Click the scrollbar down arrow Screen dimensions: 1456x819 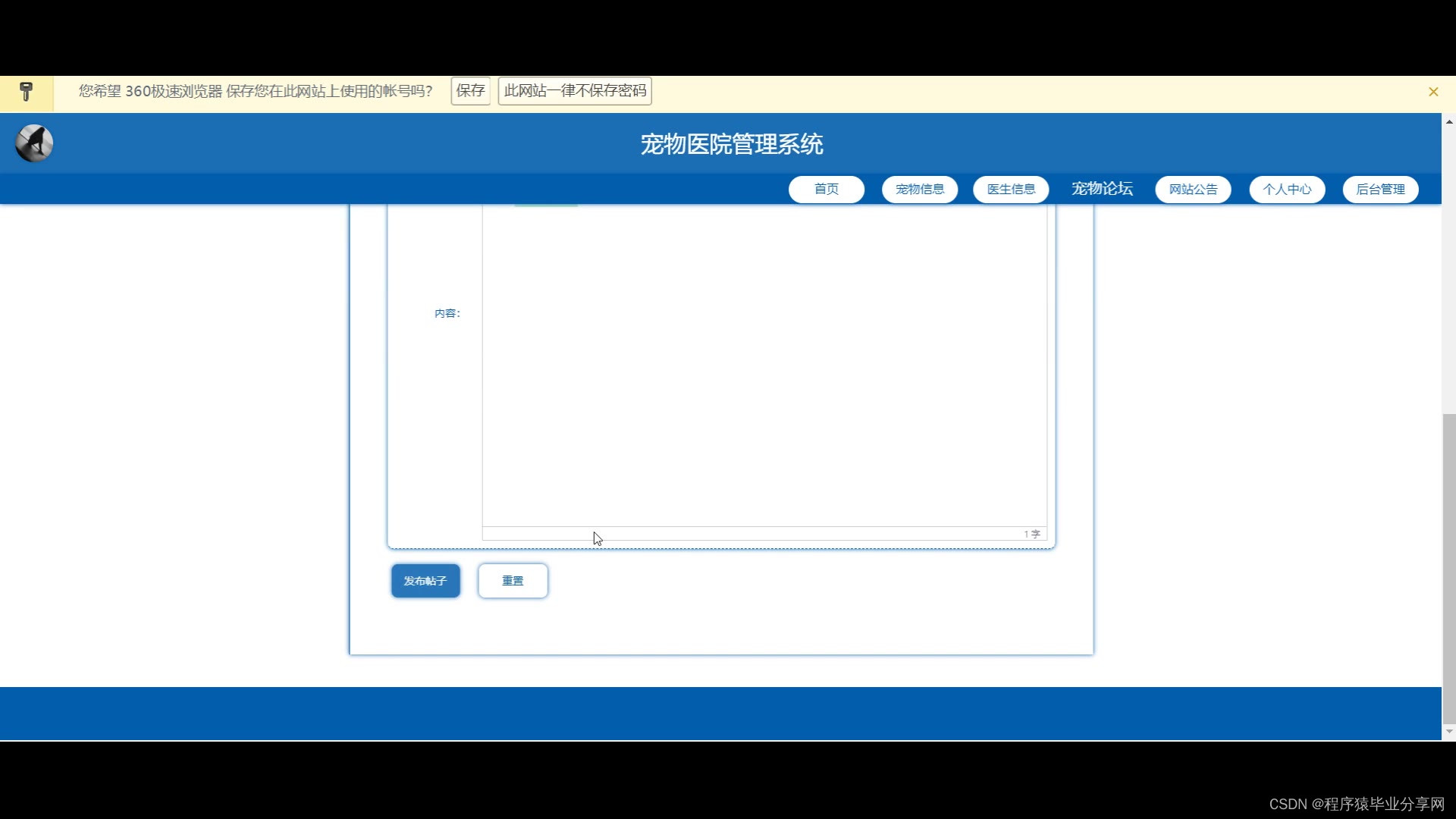[x=1448, y=732]
